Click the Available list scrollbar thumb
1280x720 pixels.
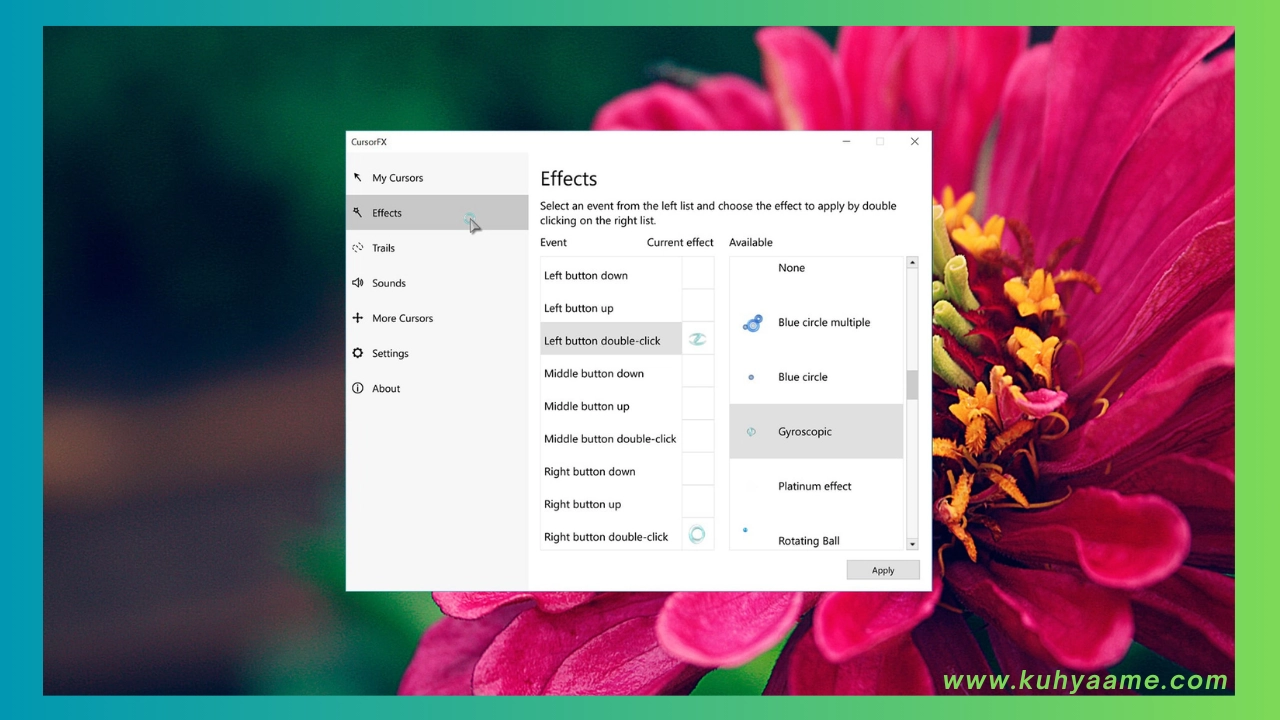point(912,385)
